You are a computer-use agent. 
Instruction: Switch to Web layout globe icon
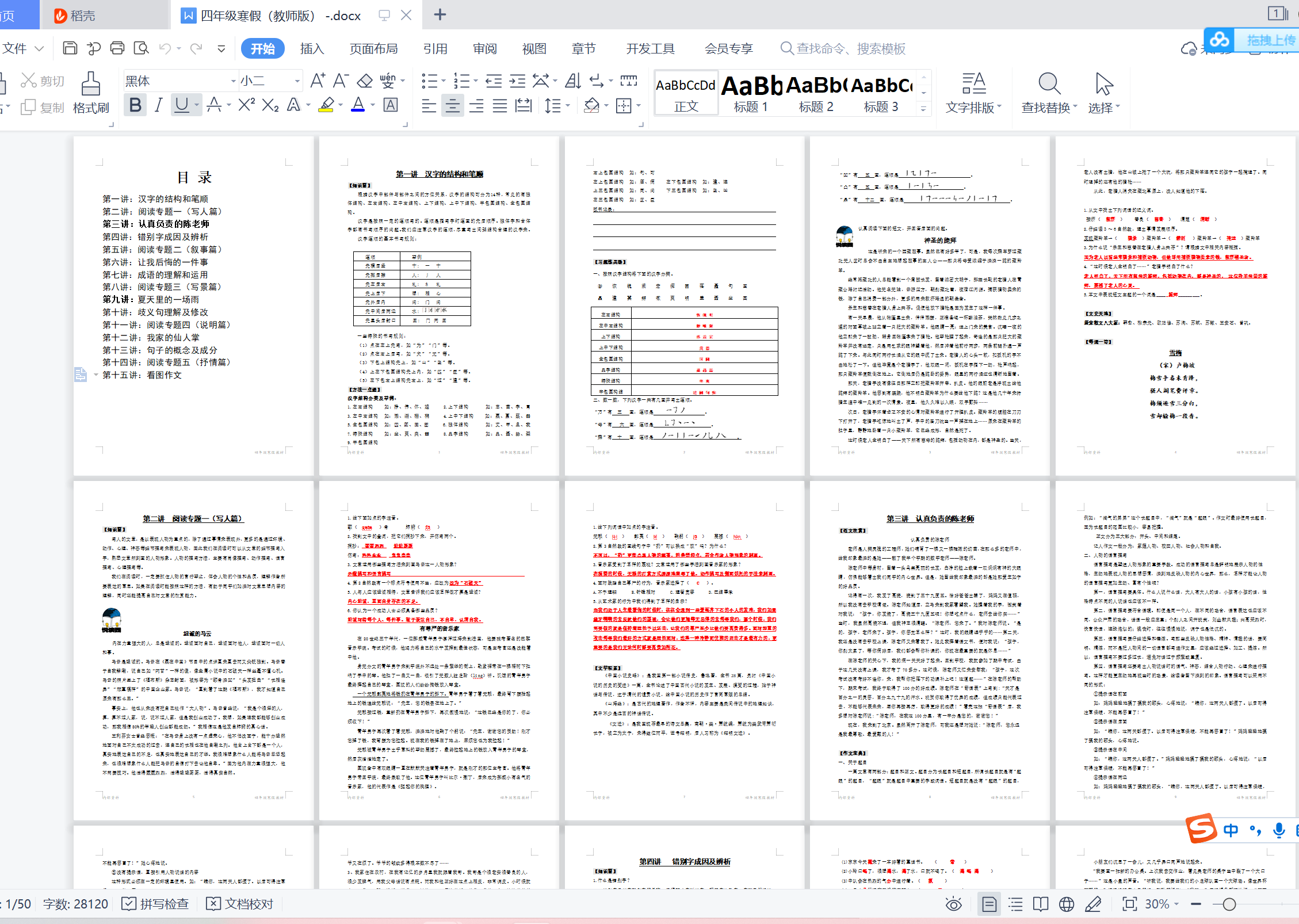1067,904
